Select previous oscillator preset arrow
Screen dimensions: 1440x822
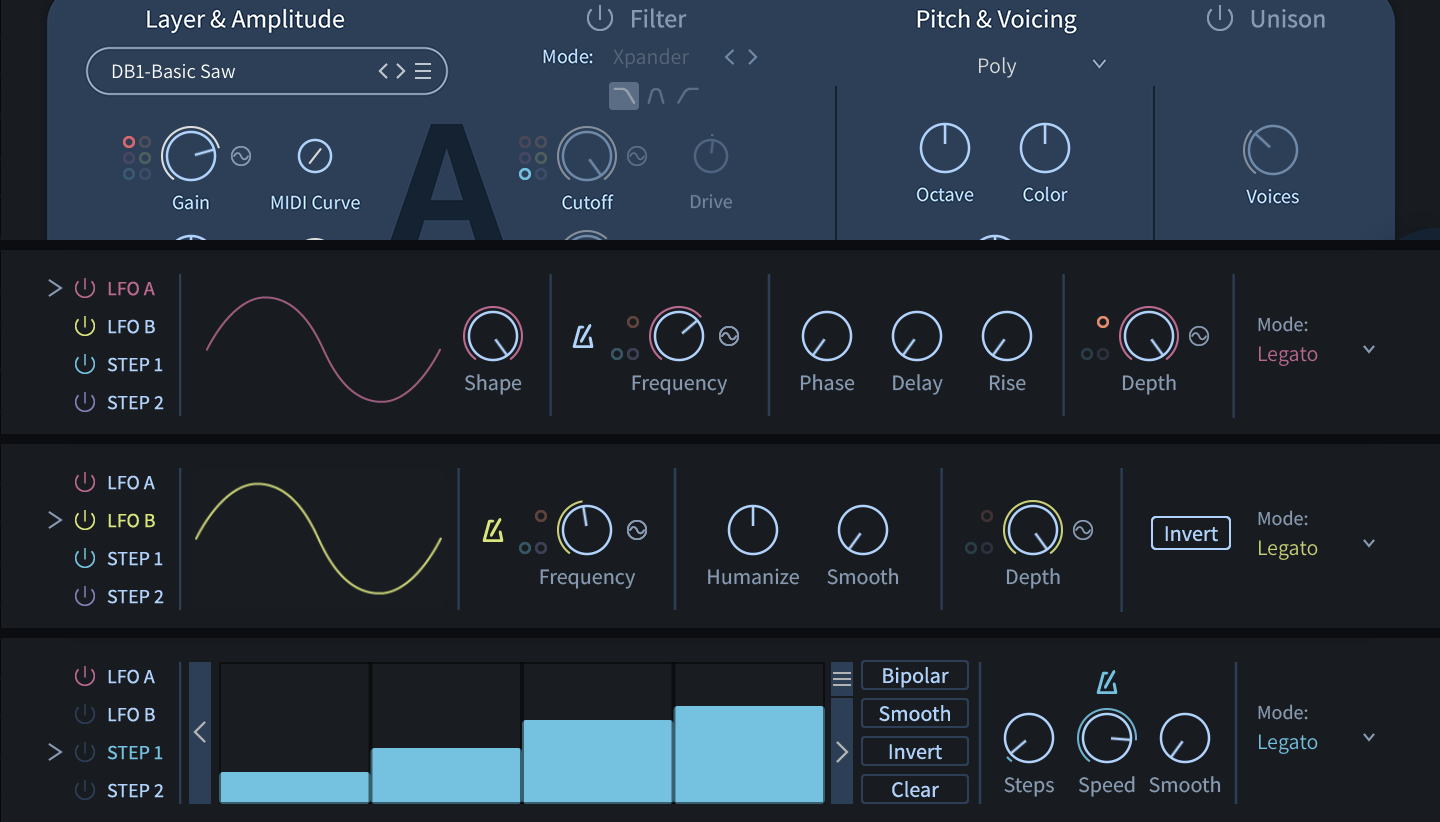coord(384,72)
